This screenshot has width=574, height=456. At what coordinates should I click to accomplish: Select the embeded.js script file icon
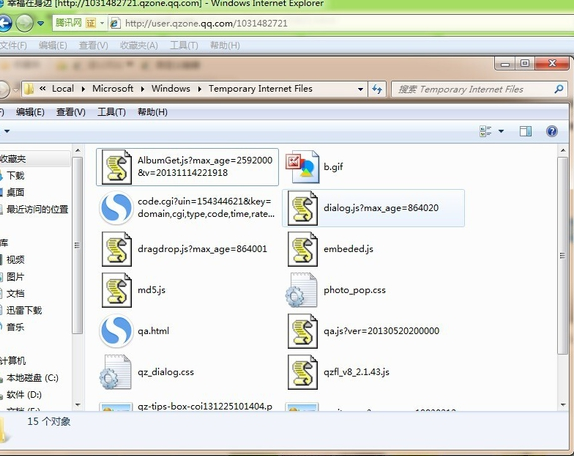point(302,249)
